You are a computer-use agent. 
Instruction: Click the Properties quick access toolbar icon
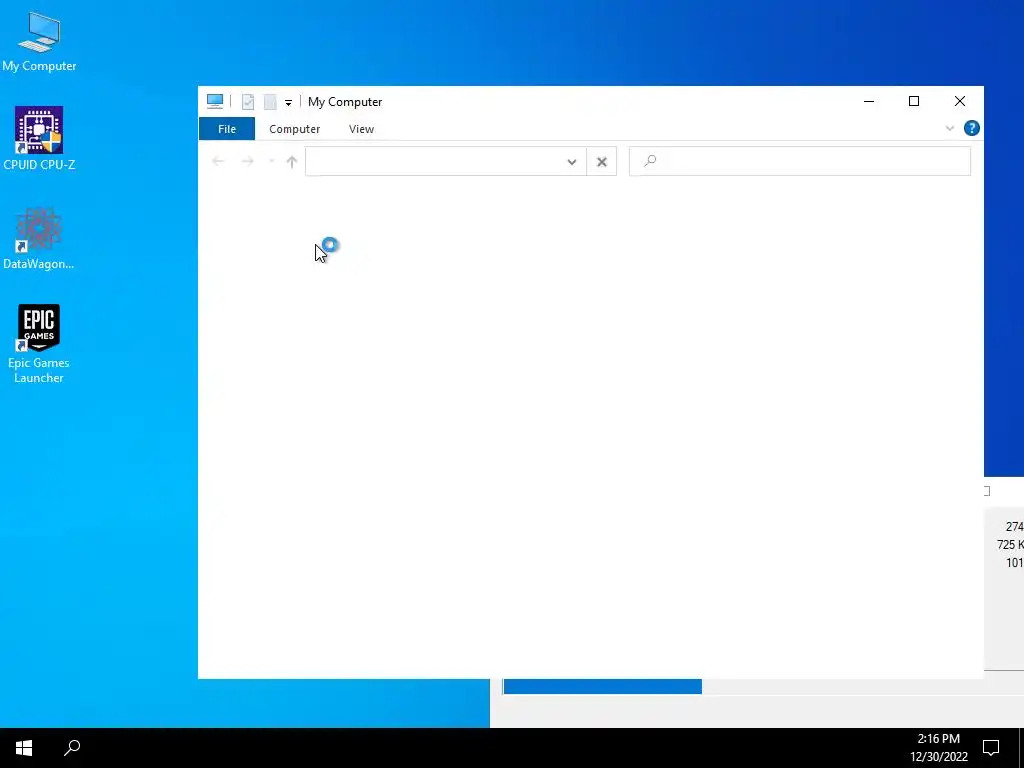click(x=248, y=102)
